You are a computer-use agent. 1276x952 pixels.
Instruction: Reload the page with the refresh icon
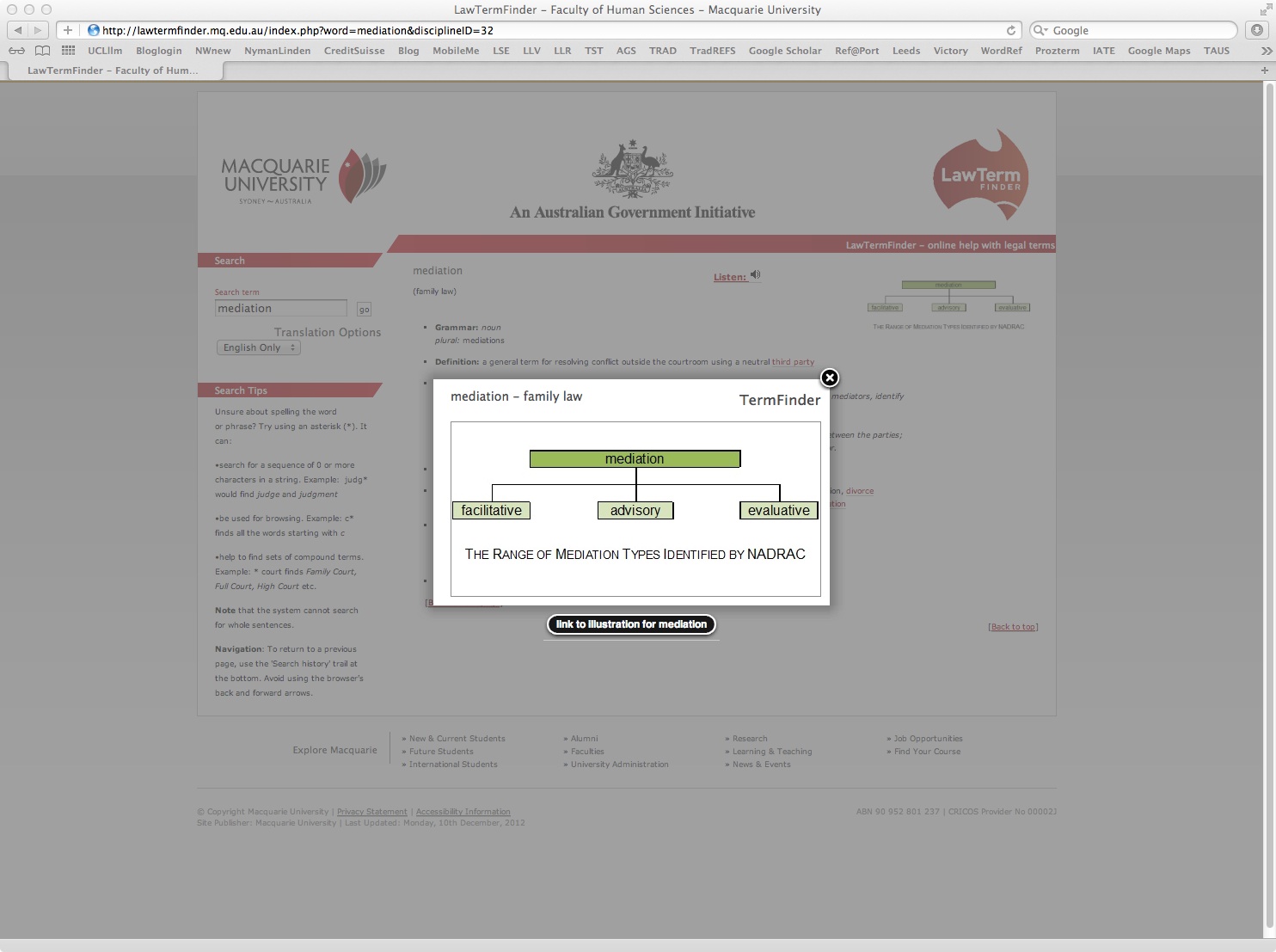click(1011, 30)
